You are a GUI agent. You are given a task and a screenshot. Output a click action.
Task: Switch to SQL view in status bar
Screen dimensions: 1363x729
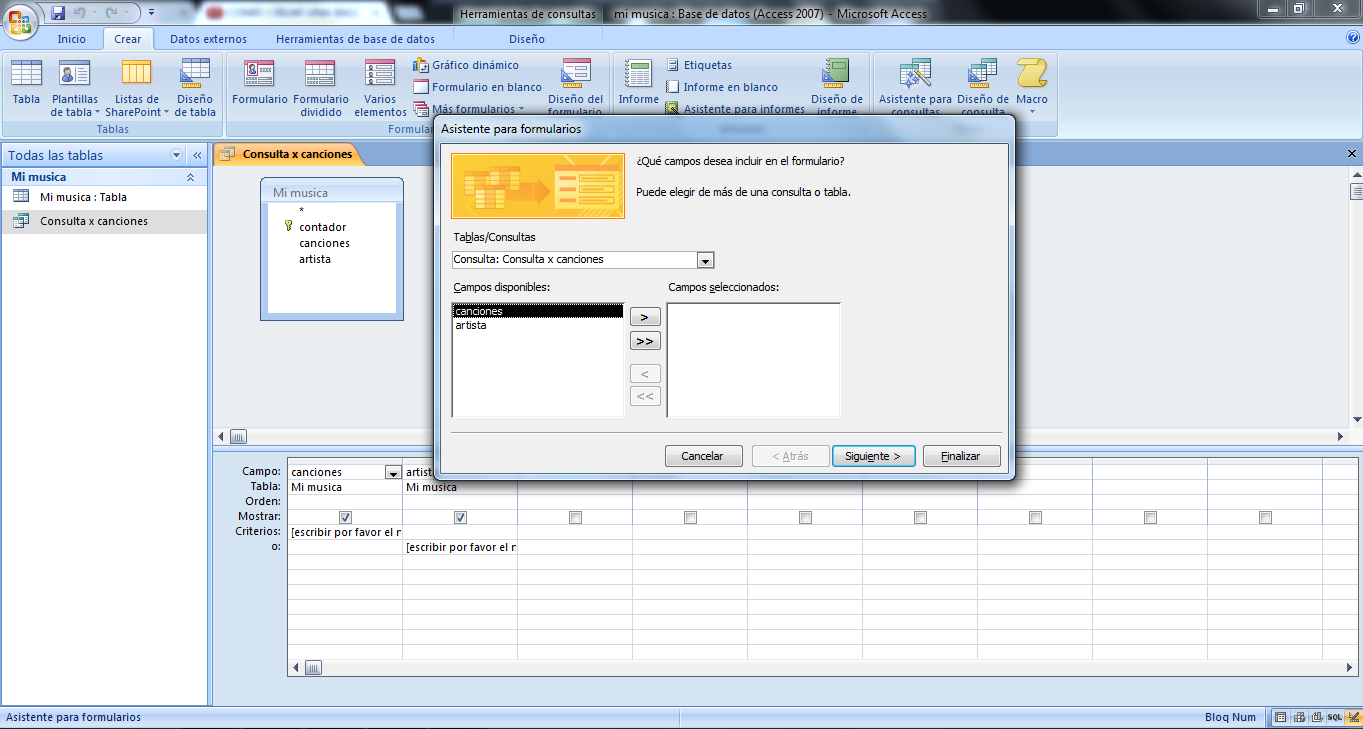coord(1335,717)
